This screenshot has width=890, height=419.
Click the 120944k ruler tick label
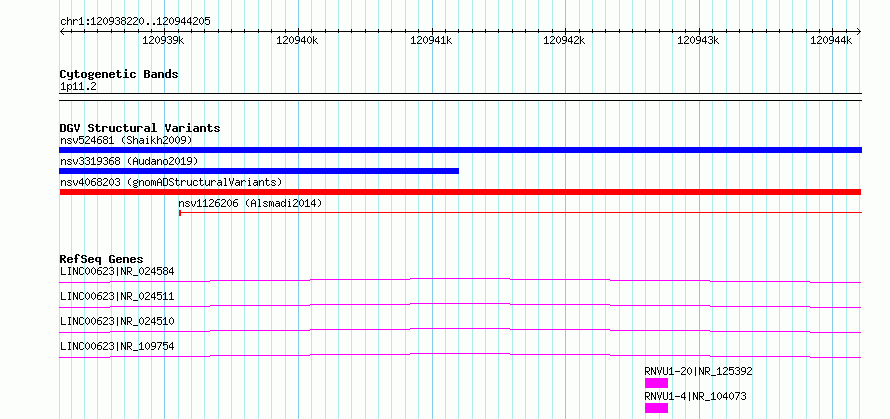click(832, 40)
